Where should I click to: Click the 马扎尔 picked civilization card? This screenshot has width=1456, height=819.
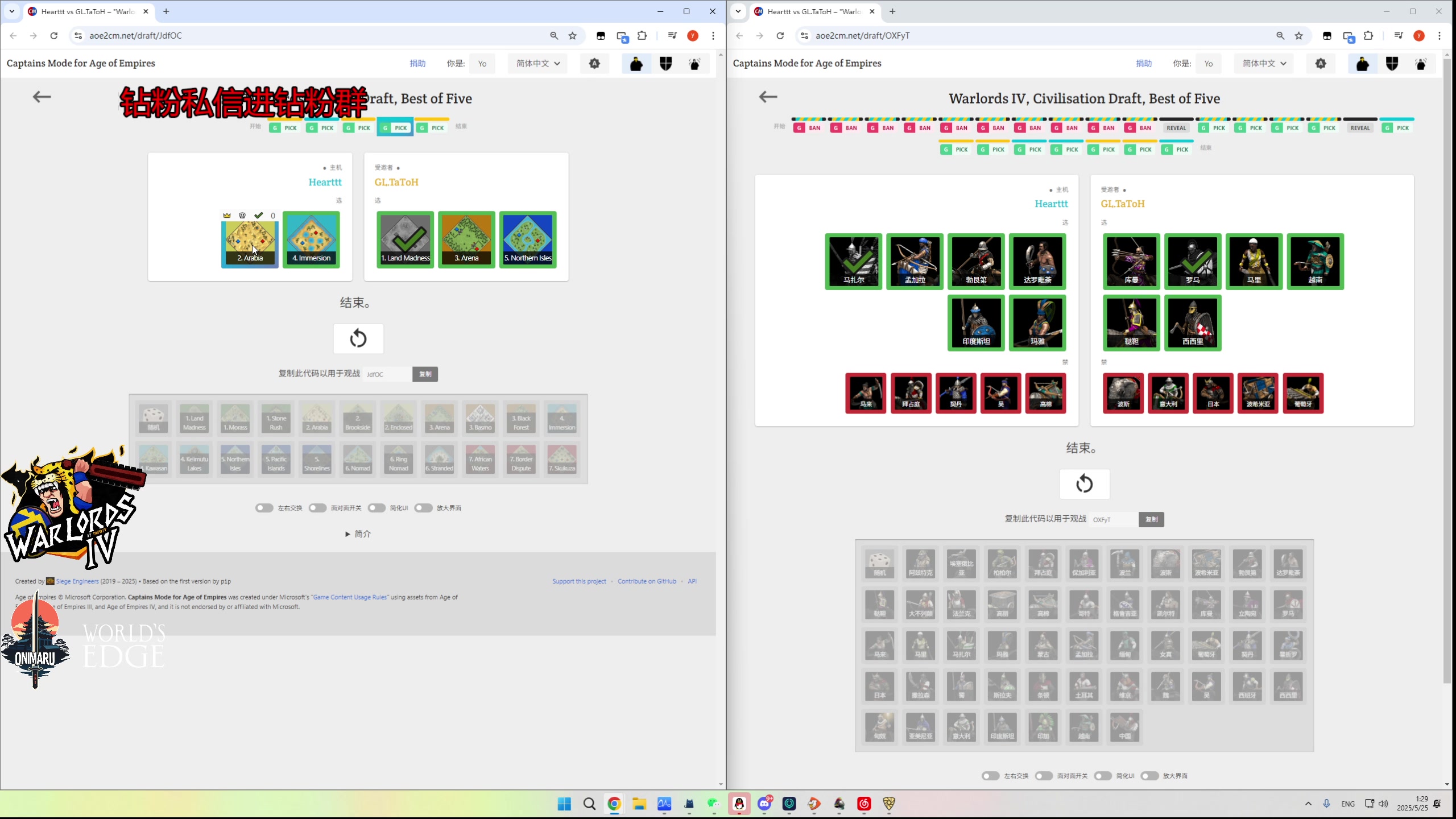tap(854, 262)
